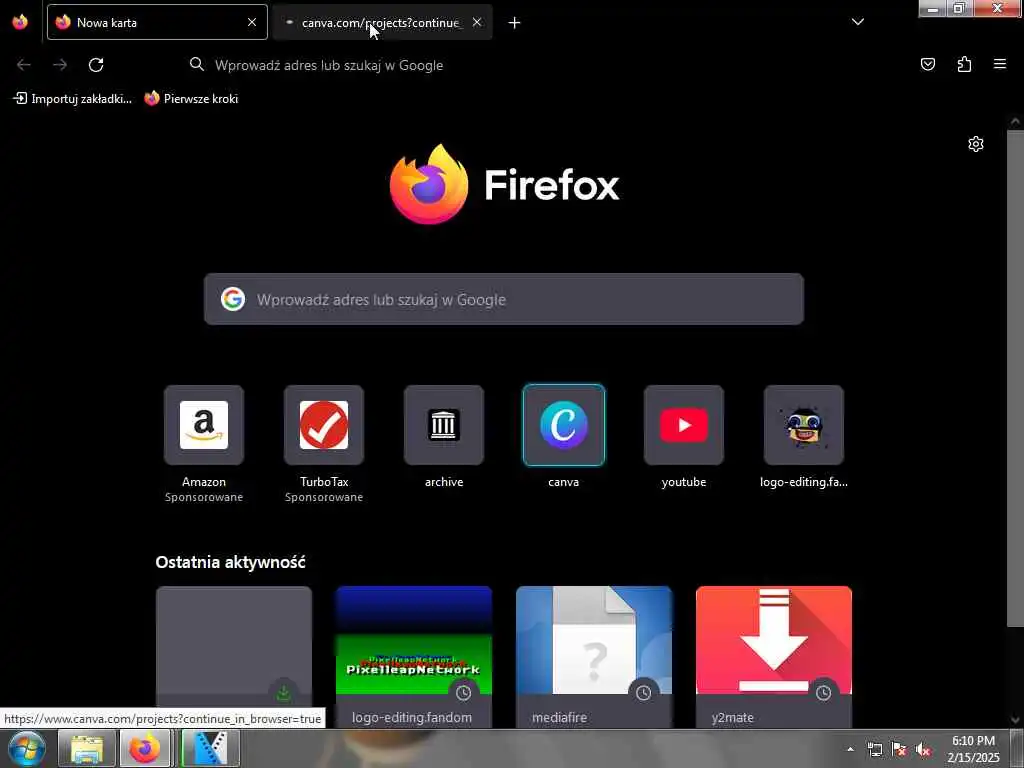Close the canva.com projects tab
Viewport: 1024px width, 768px height.
[x=477, y=22]
